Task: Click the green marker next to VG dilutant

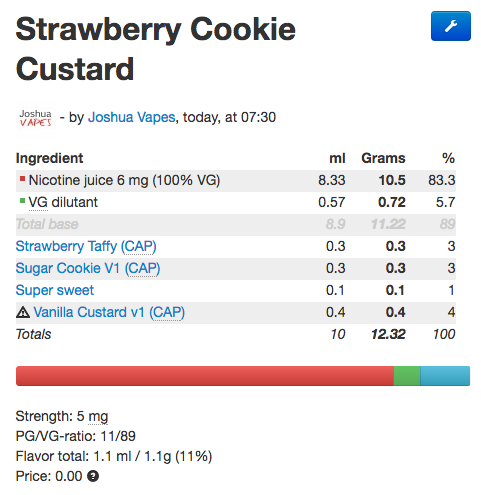Action: (x=22, y=201)
